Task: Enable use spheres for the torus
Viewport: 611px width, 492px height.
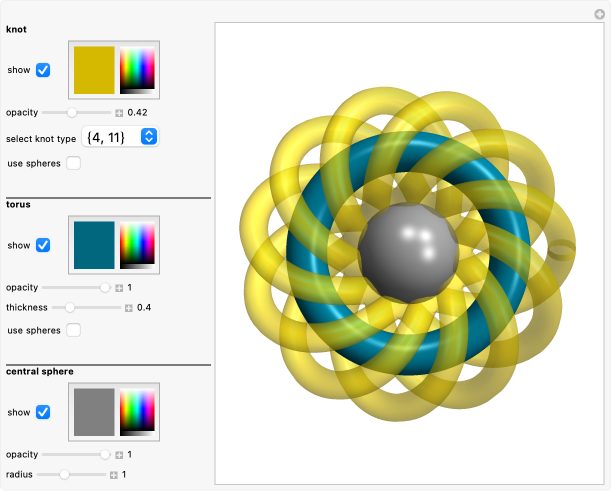Action: click(x=74, y=330)
